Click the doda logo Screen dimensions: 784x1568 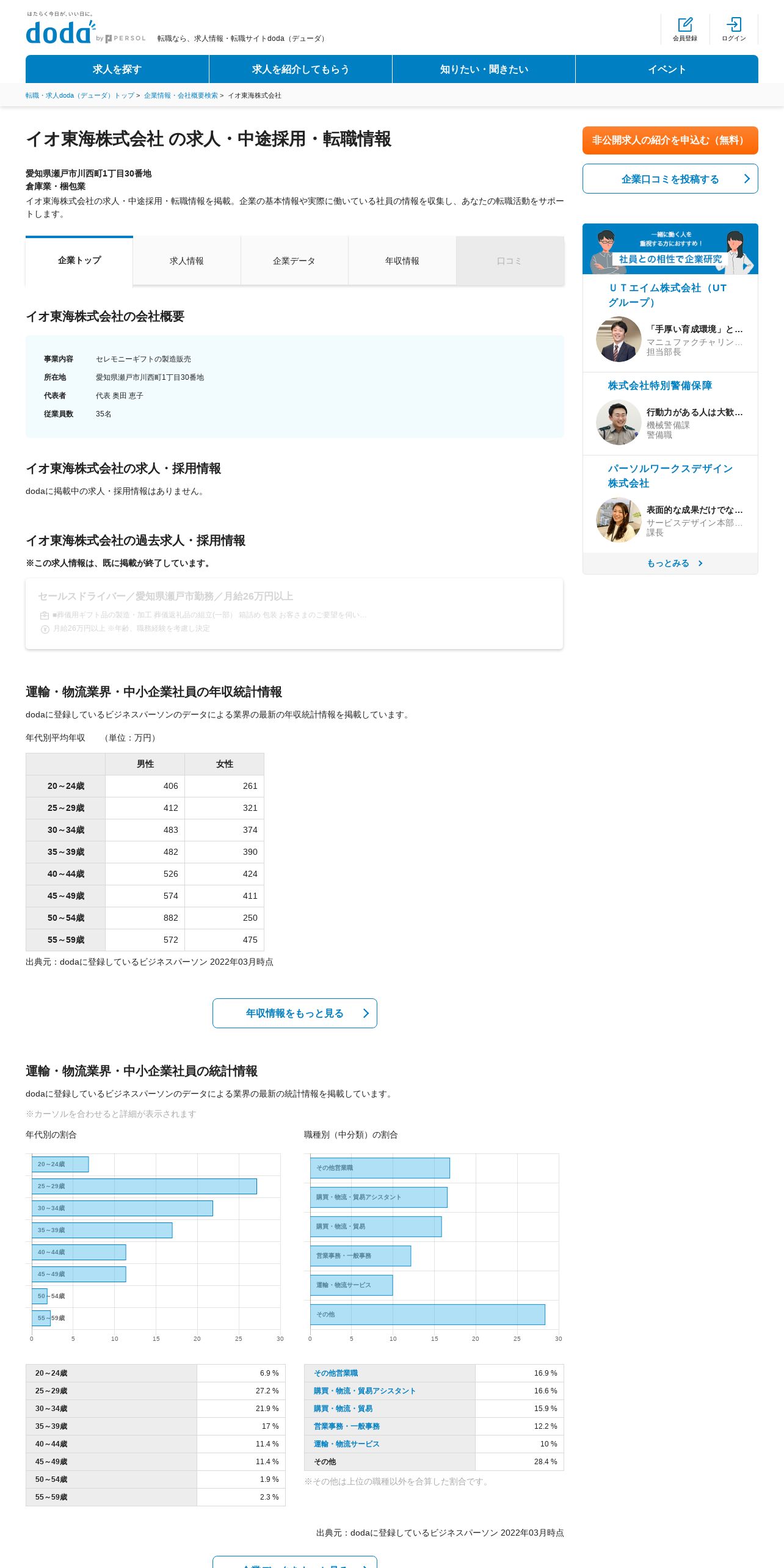coord(60,32)
